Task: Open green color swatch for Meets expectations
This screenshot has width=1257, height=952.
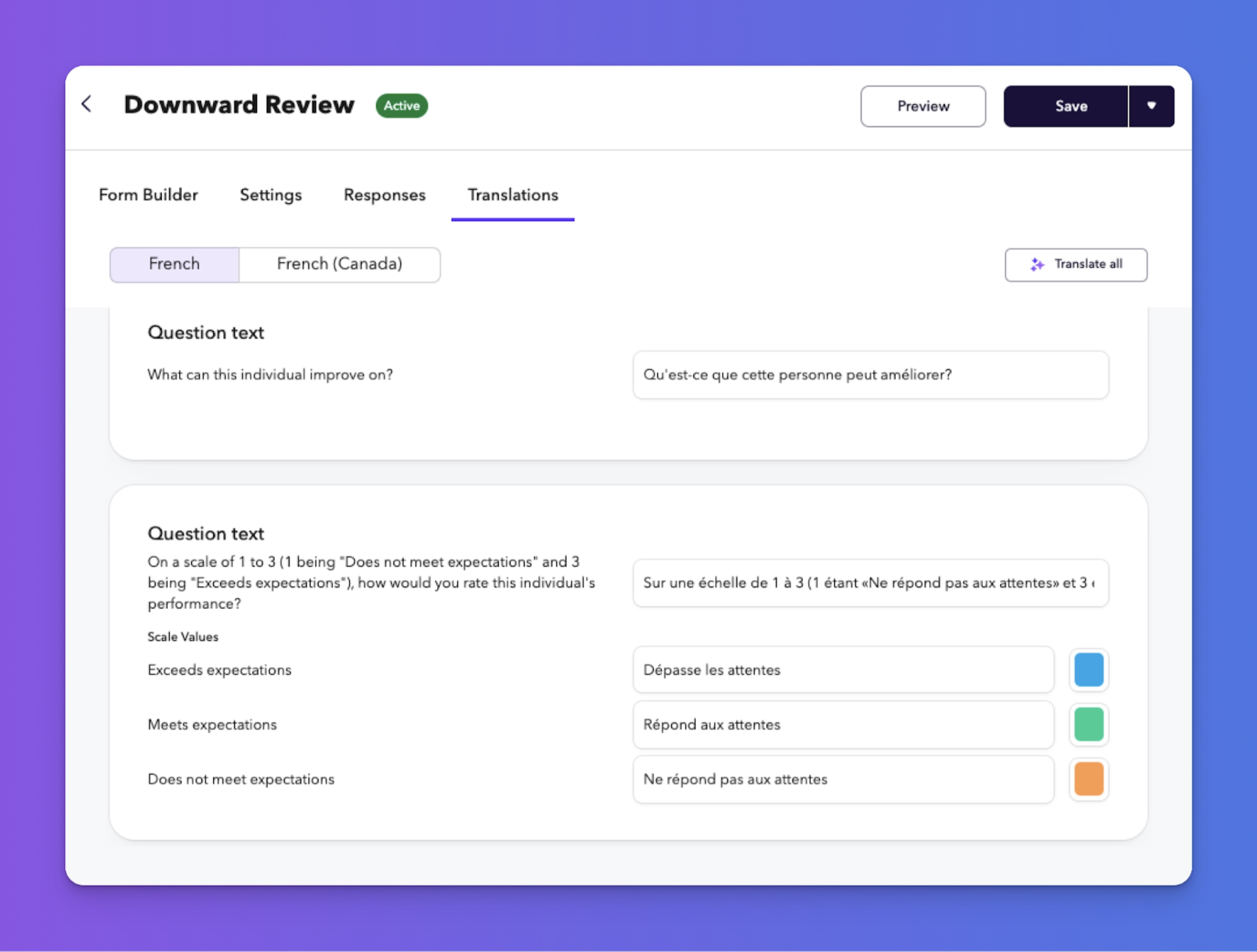Action: point(1088,724)
